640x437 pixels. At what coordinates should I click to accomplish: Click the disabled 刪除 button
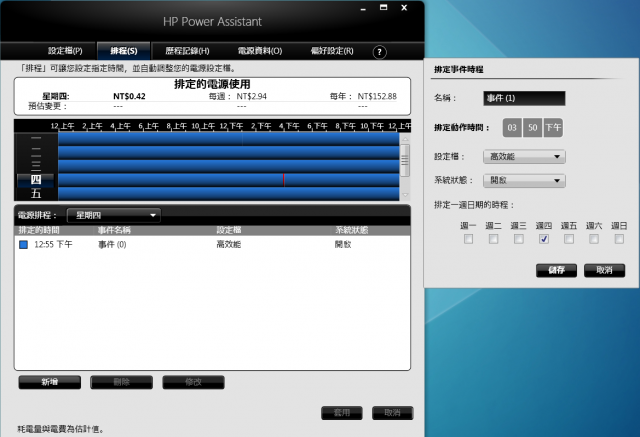[122, 382]
